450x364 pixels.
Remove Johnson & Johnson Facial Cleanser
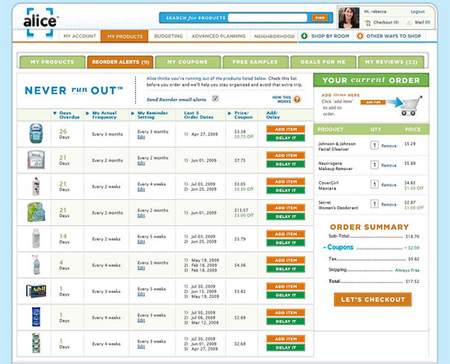[x=389, y=146]
